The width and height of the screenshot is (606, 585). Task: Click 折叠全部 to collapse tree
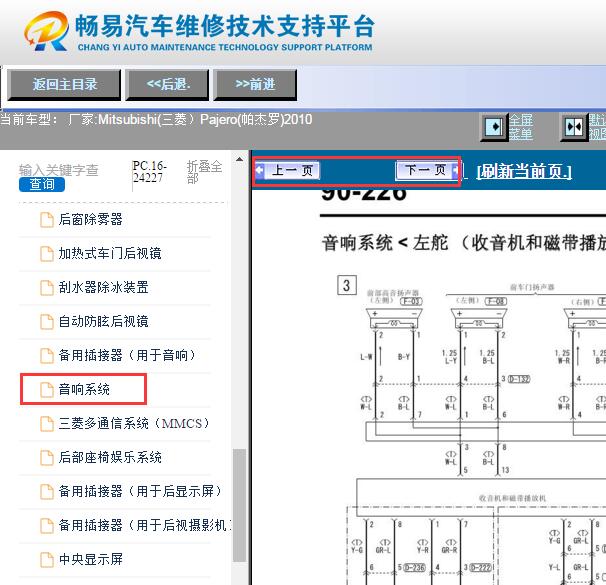coord(204,172)
